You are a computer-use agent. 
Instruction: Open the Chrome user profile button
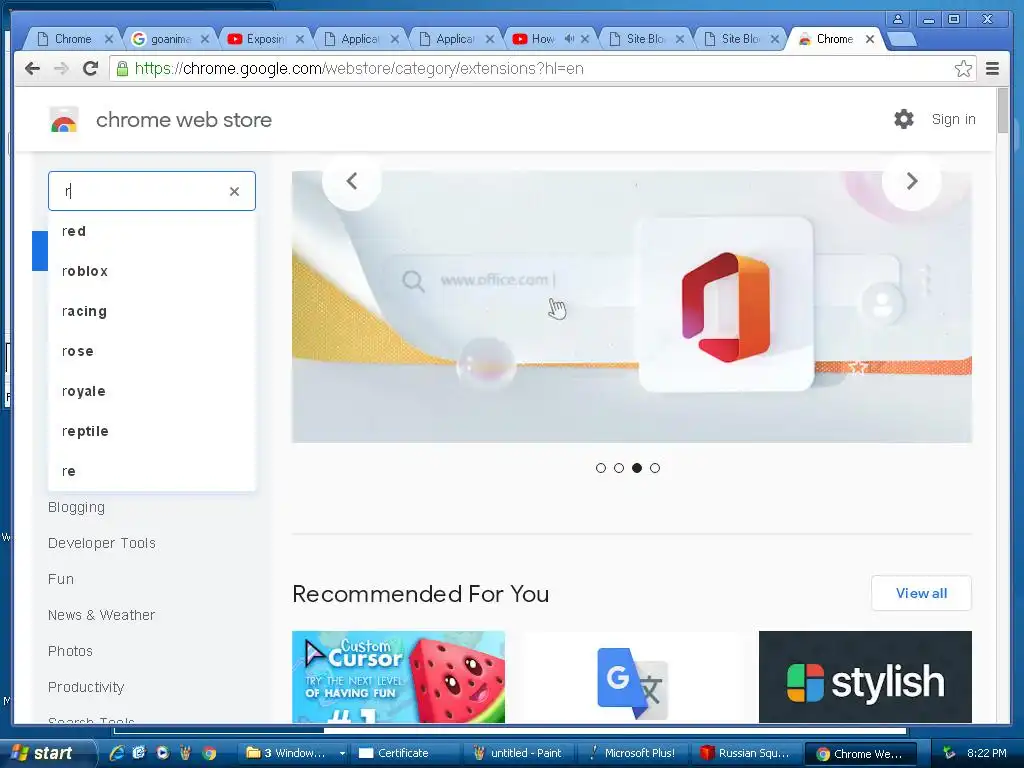(x=898, y=20)
